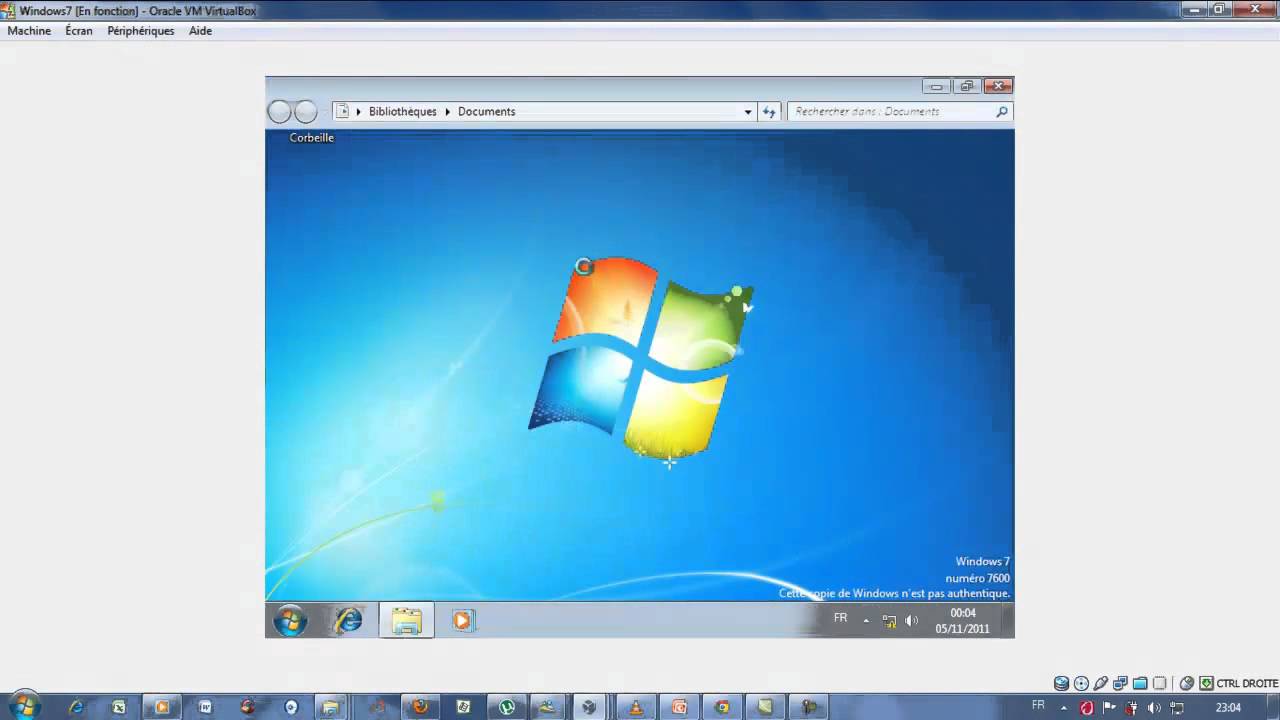Image resolution: width=1280 pixels, height=720 pixels.
Task: Click the VirtualBox shared folders indicator
Action: (x=1140, y=684)
